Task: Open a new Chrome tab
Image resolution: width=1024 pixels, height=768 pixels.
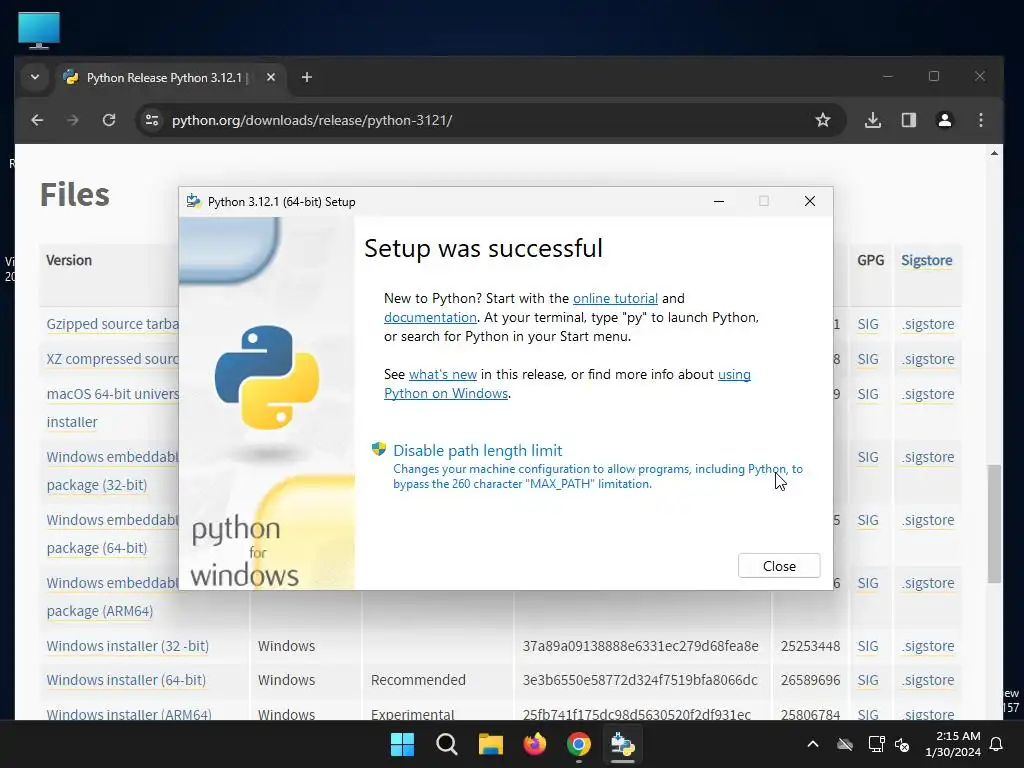Action: [x=306, y=77]
